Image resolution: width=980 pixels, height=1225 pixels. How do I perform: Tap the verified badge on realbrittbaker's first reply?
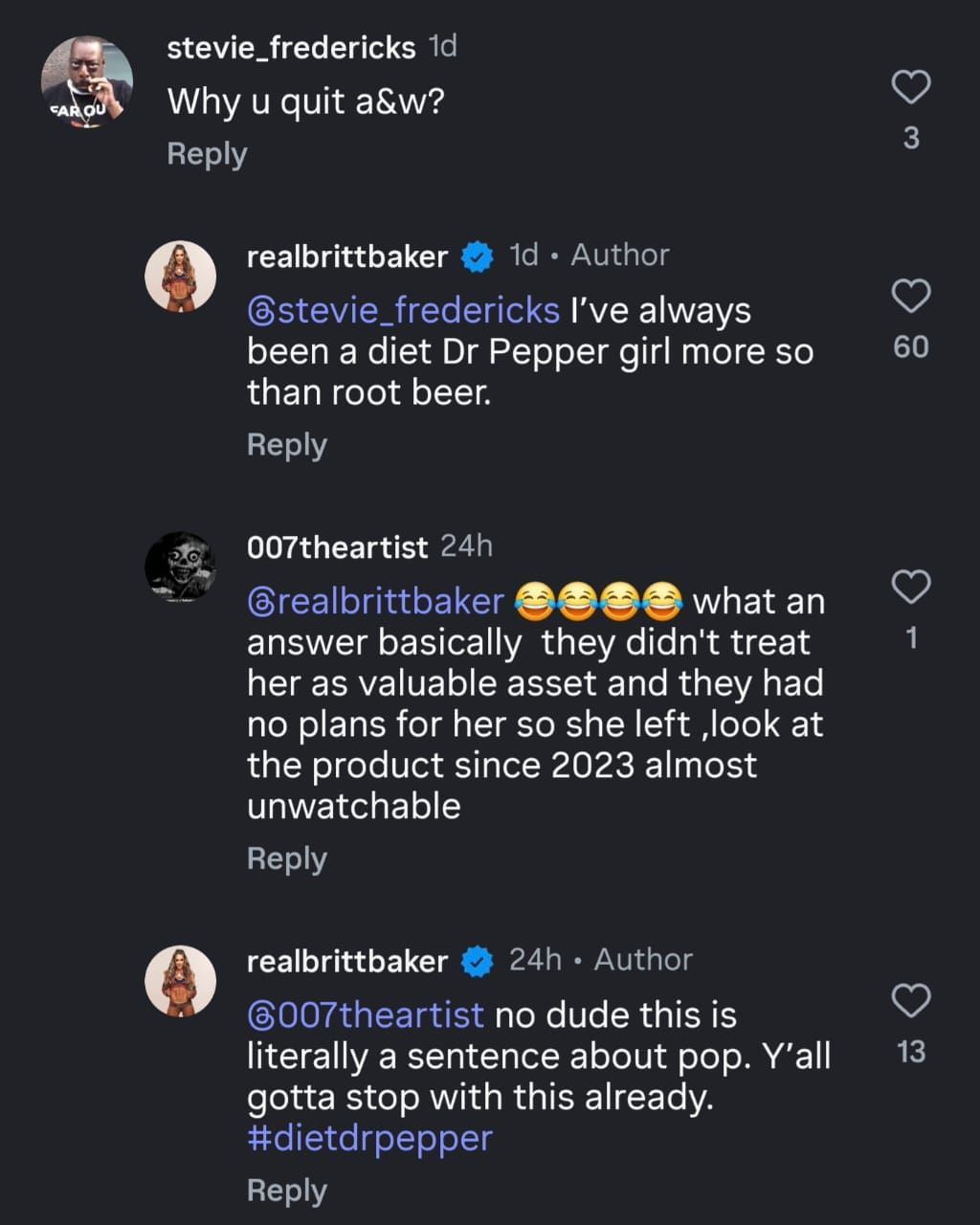click(x=478, y=256)
